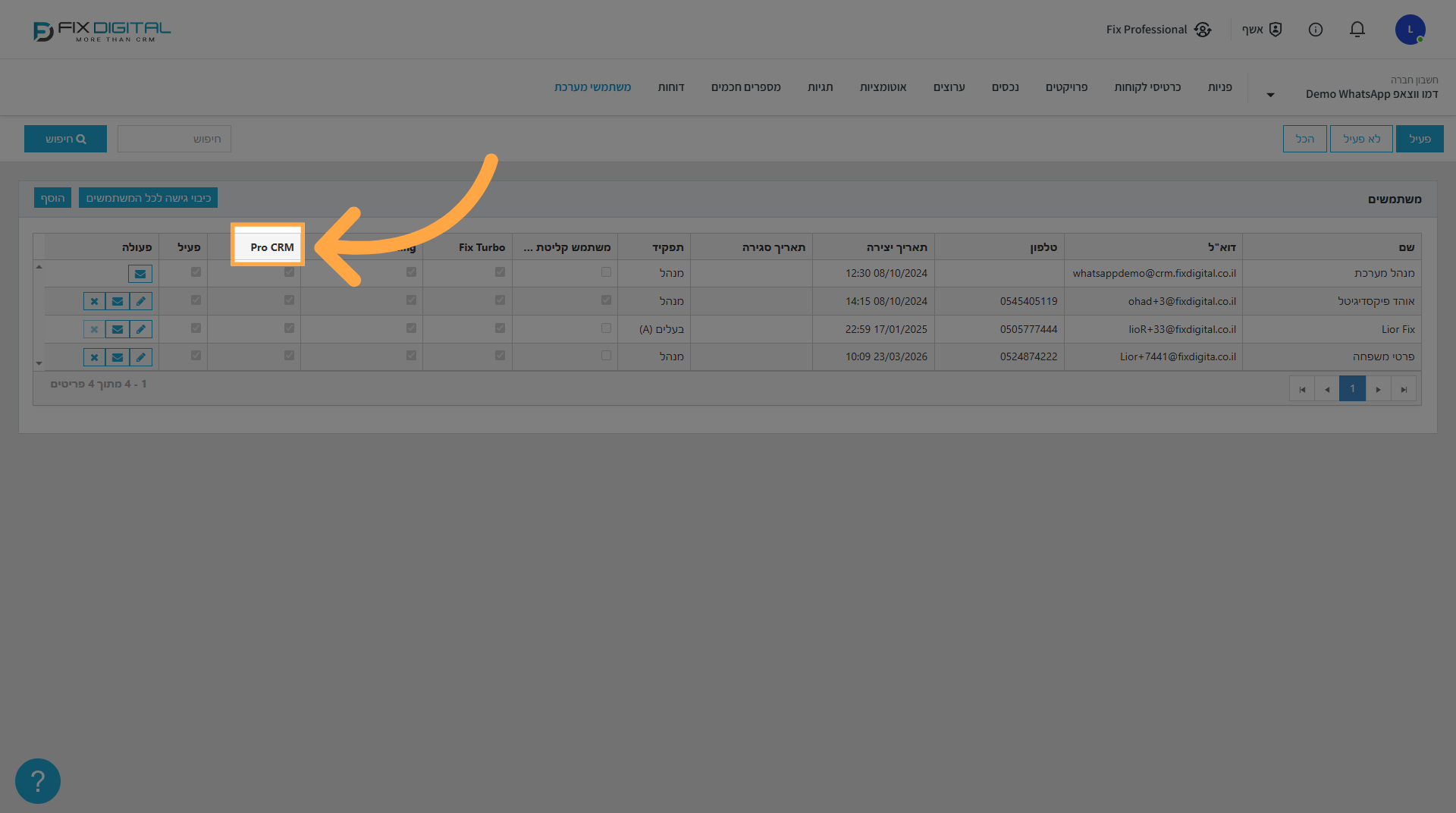Open the דוחות menu item
The image size is (1456, 813).
(x=671, y=87)
